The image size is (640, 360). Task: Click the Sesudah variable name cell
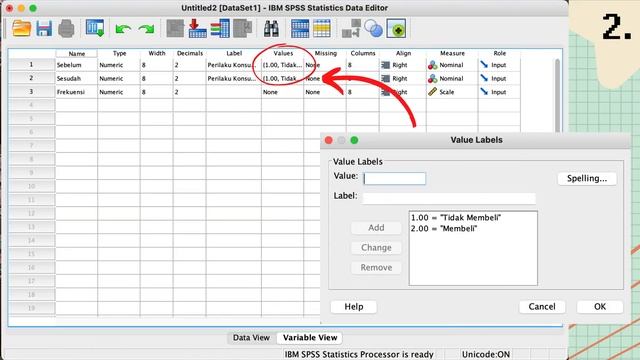76,78
